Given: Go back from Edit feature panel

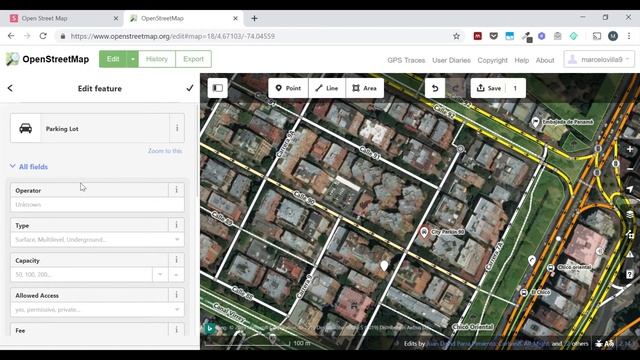Looking at the screenshot, I should 10,88.
